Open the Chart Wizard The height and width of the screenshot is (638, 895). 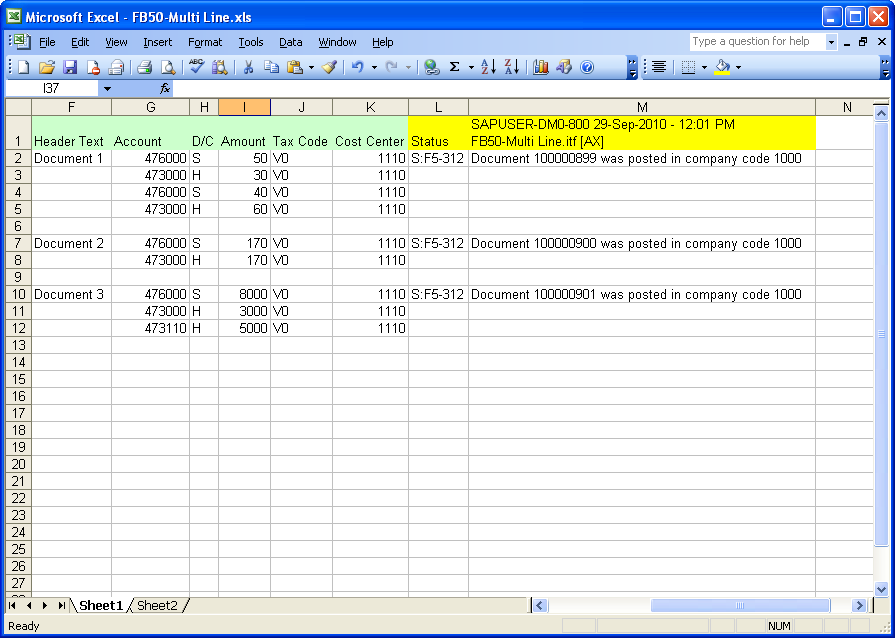(x=541, y=67)
